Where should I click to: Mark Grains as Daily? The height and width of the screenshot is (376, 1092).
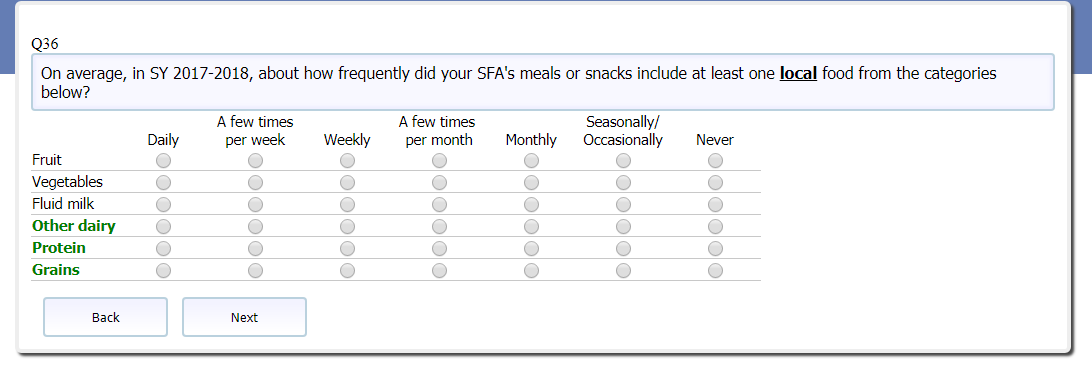point(163,271)
